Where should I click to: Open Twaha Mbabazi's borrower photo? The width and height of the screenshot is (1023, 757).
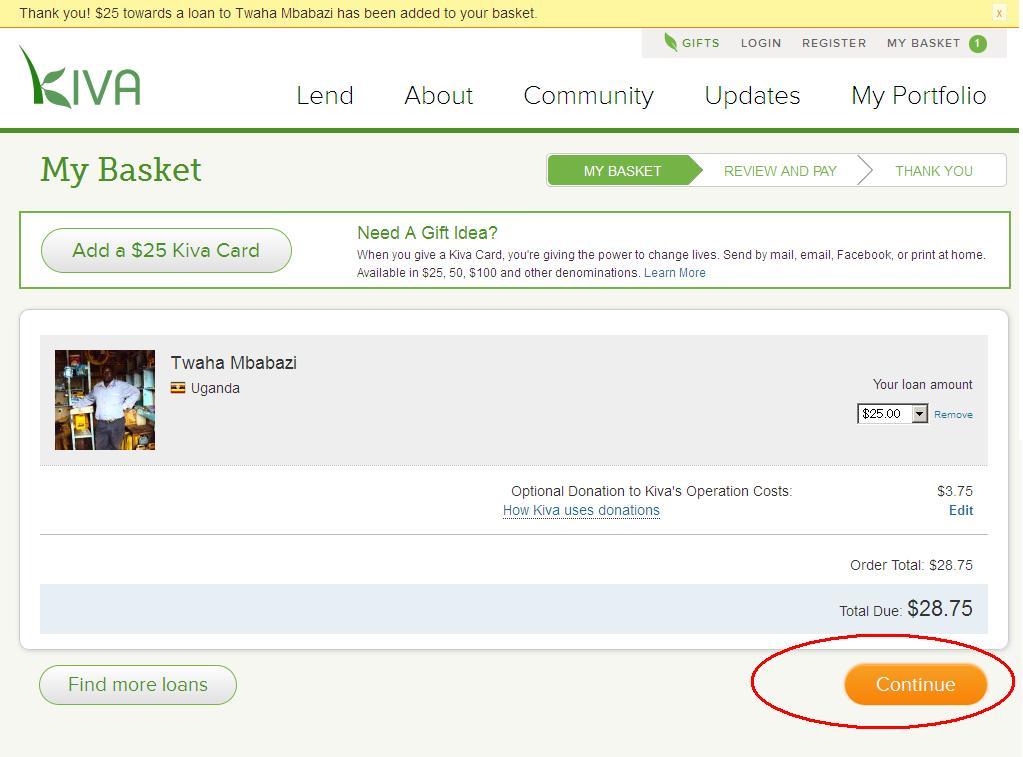pos(105,400)
